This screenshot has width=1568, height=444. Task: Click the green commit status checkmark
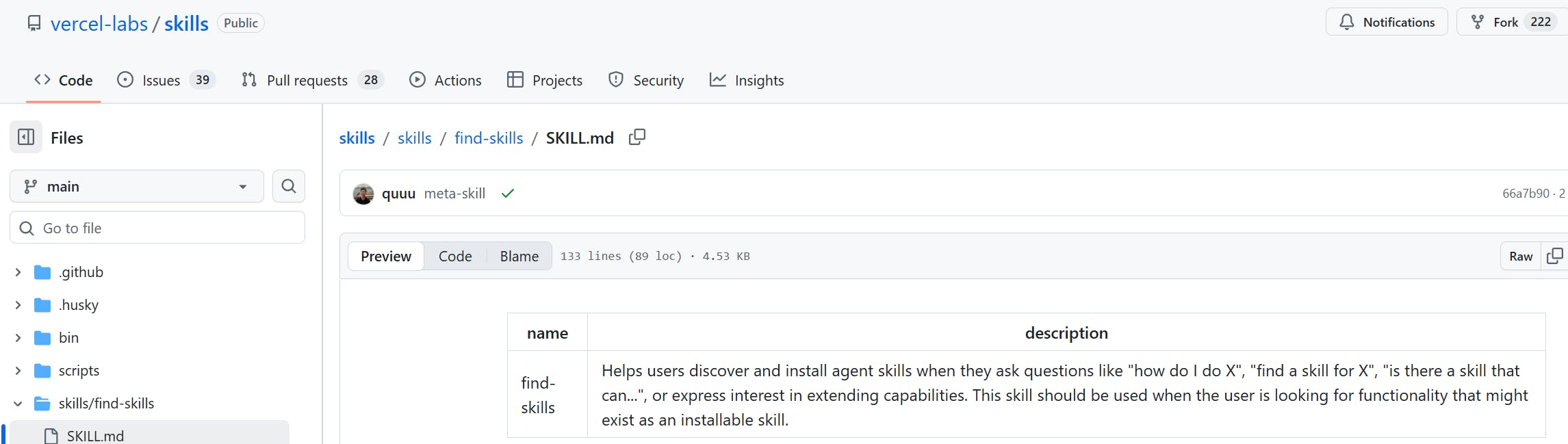pyautogui.click(x=507, y=194)
